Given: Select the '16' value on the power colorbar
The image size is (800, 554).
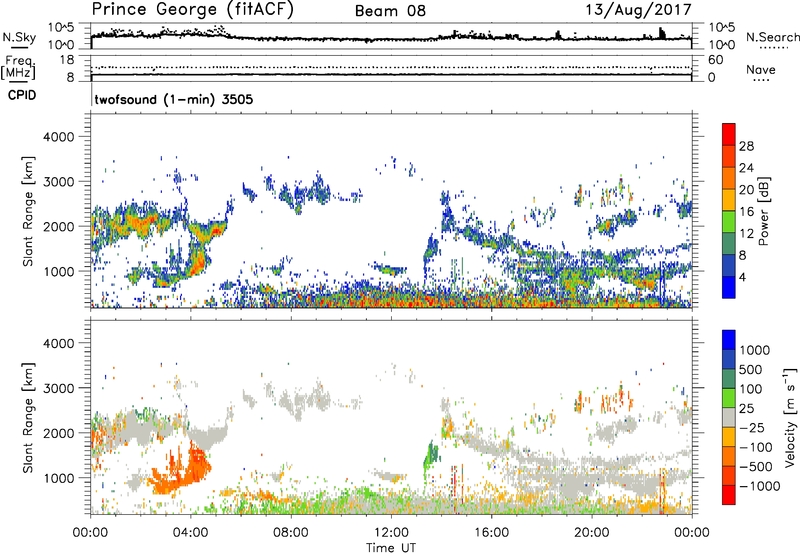Looking at the screenshot, I should point(746,212).
